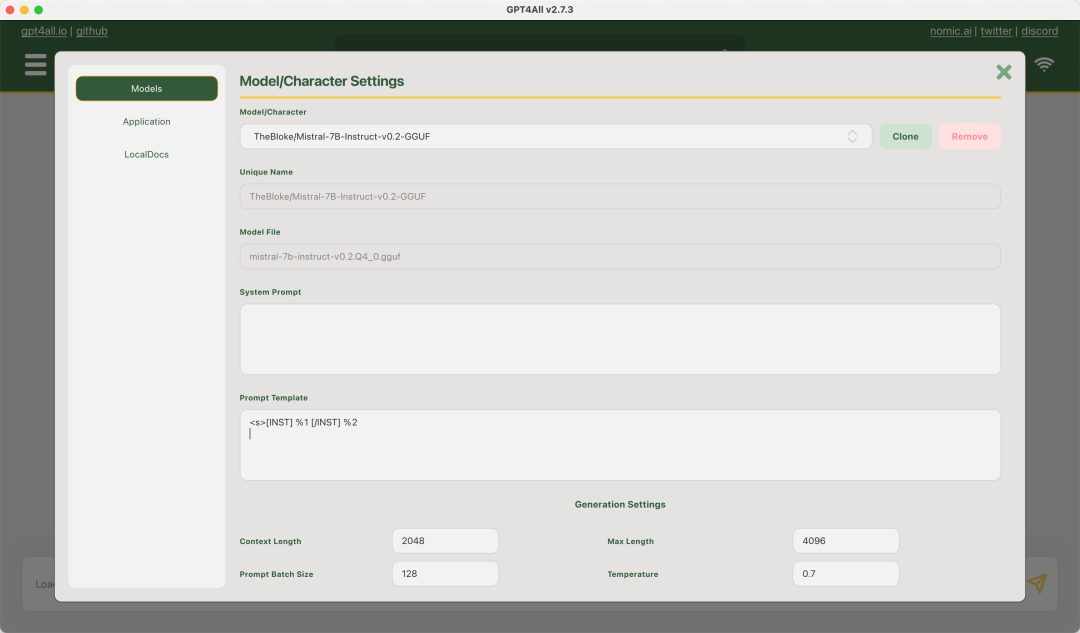Screen dimensions: 1080x633
Task: Open the github link
Action: [x=92, y=31]
